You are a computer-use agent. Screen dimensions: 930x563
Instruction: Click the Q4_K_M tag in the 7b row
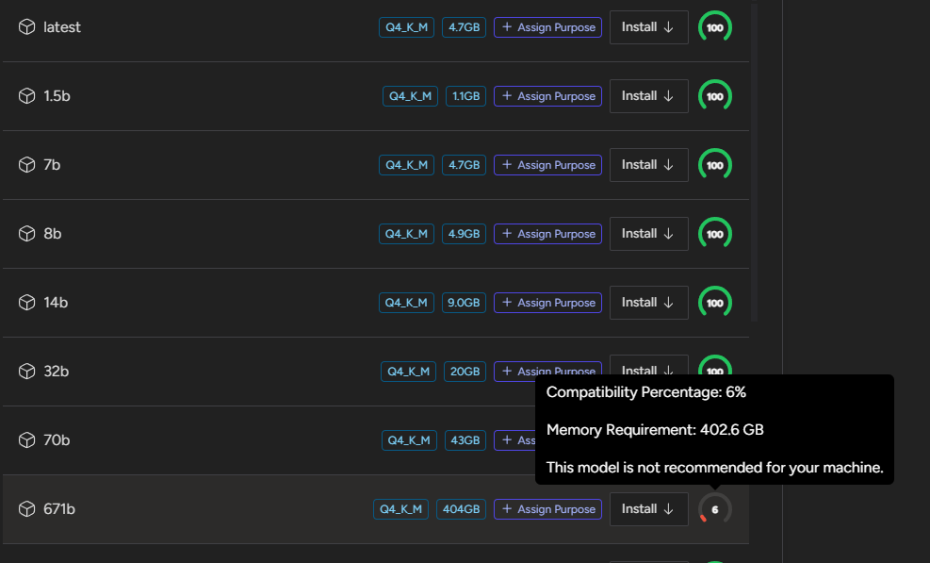[x=406, y=165]
